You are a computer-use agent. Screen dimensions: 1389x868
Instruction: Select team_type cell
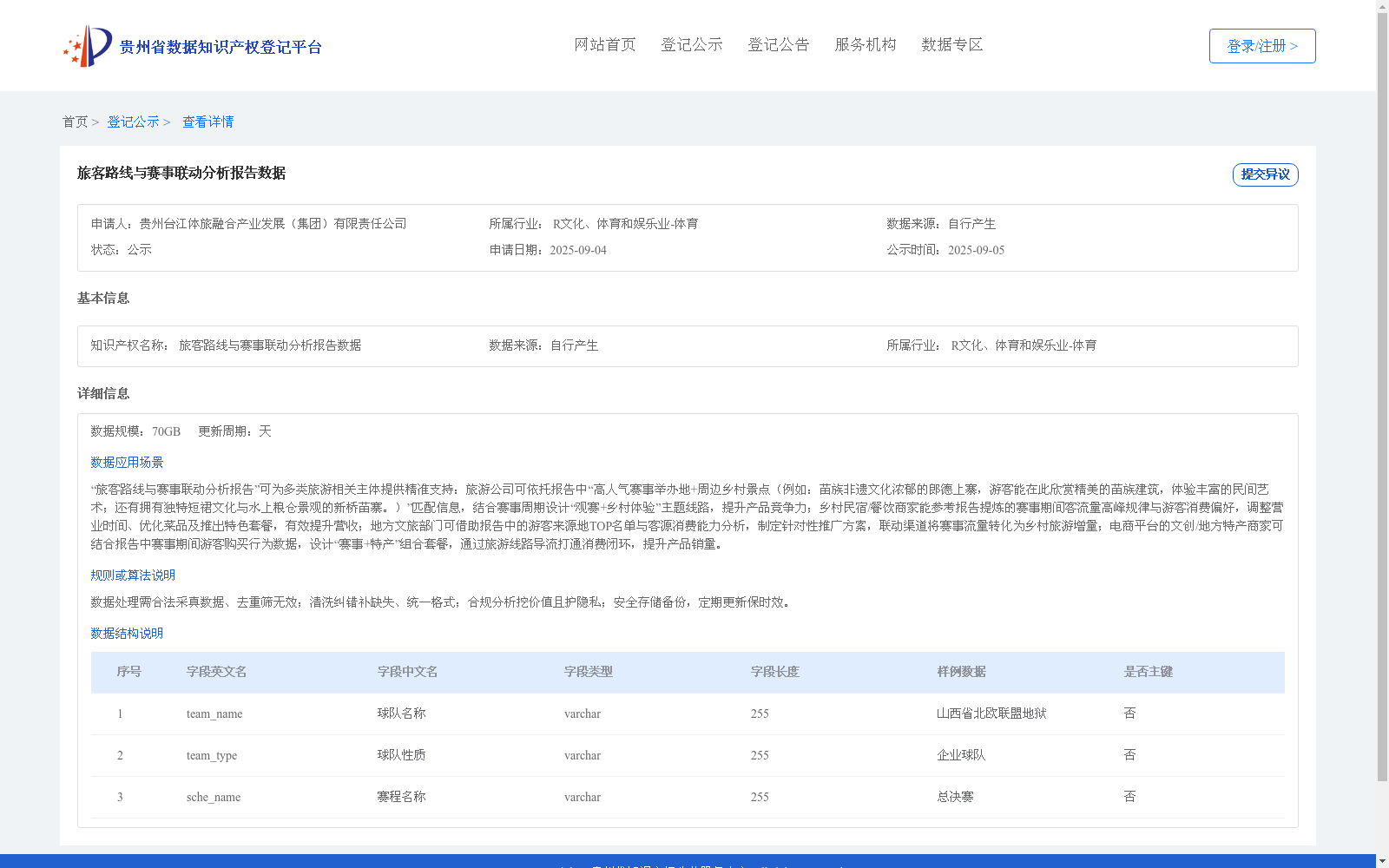coord(212,755)
